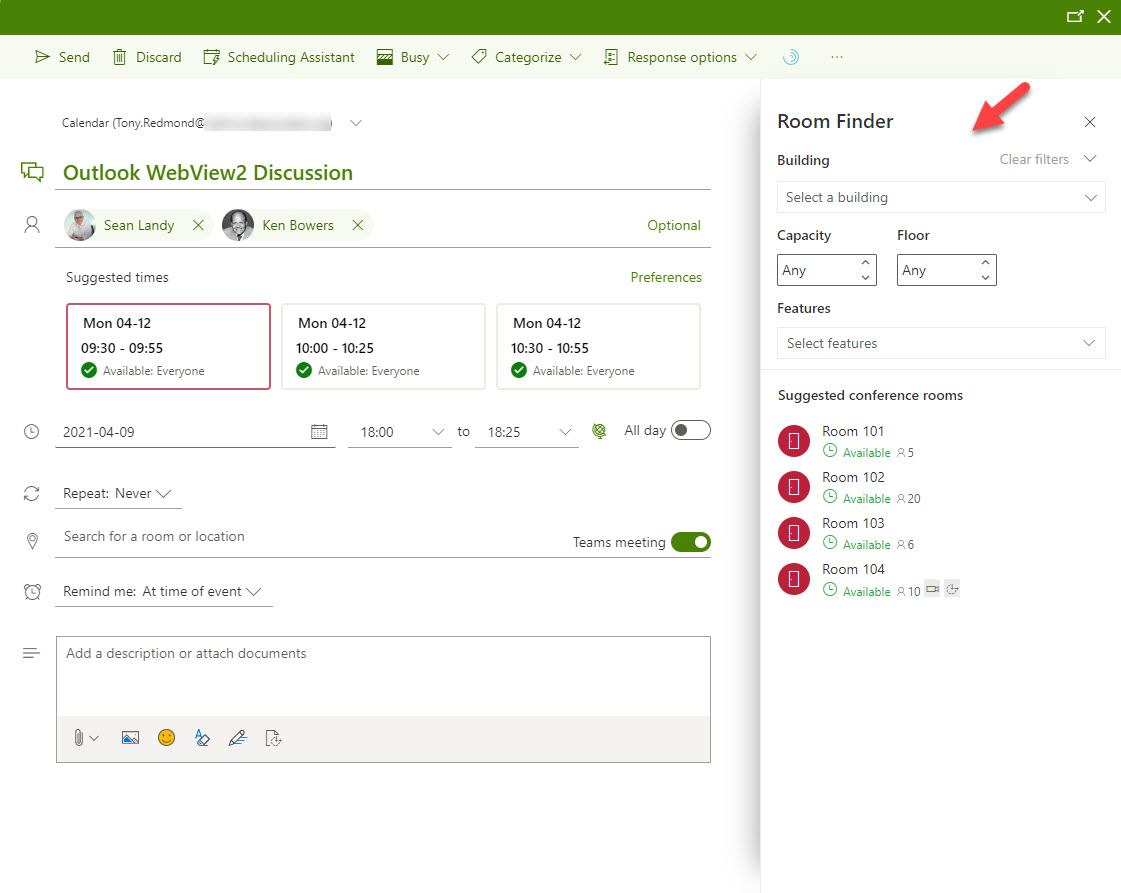The image size is (1121, 893).
Task: Click the Send icon in toolbar
Action: pyautogui.click(x=42, y=57)
